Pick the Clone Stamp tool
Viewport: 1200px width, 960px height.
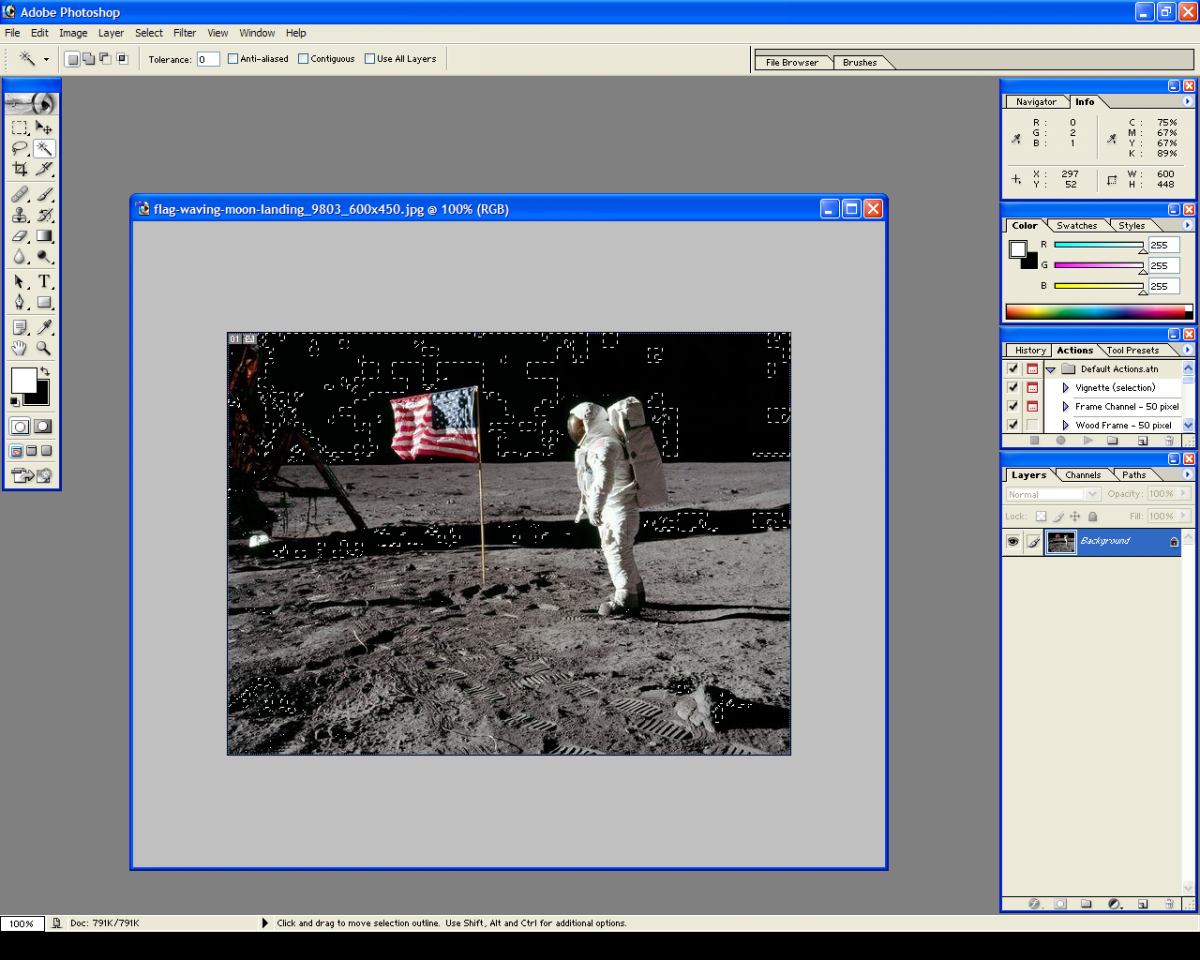[19, 215]
